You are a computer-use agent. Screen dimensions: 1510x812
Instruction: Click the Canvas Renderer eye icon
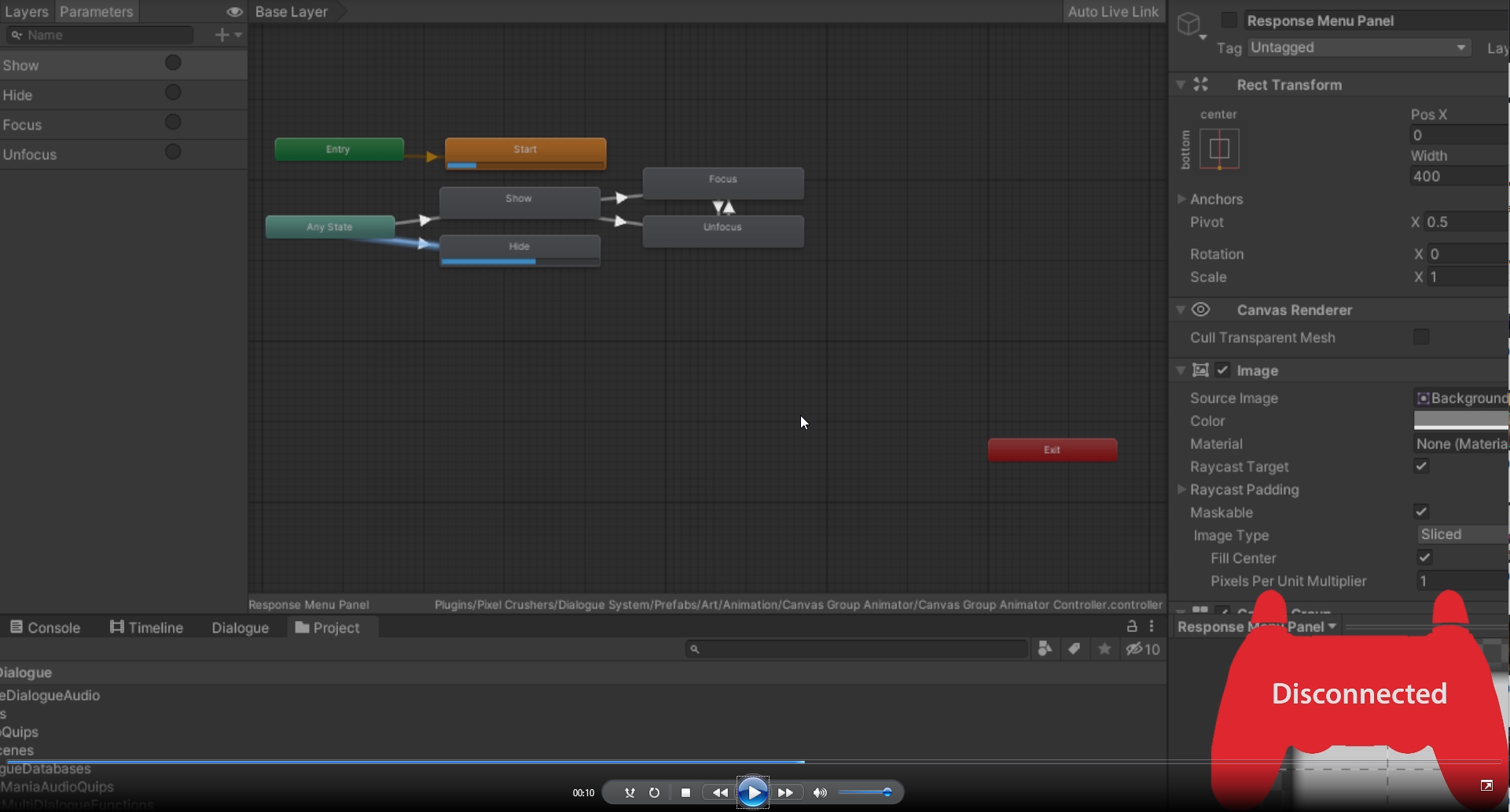[x=1200, y=310]
